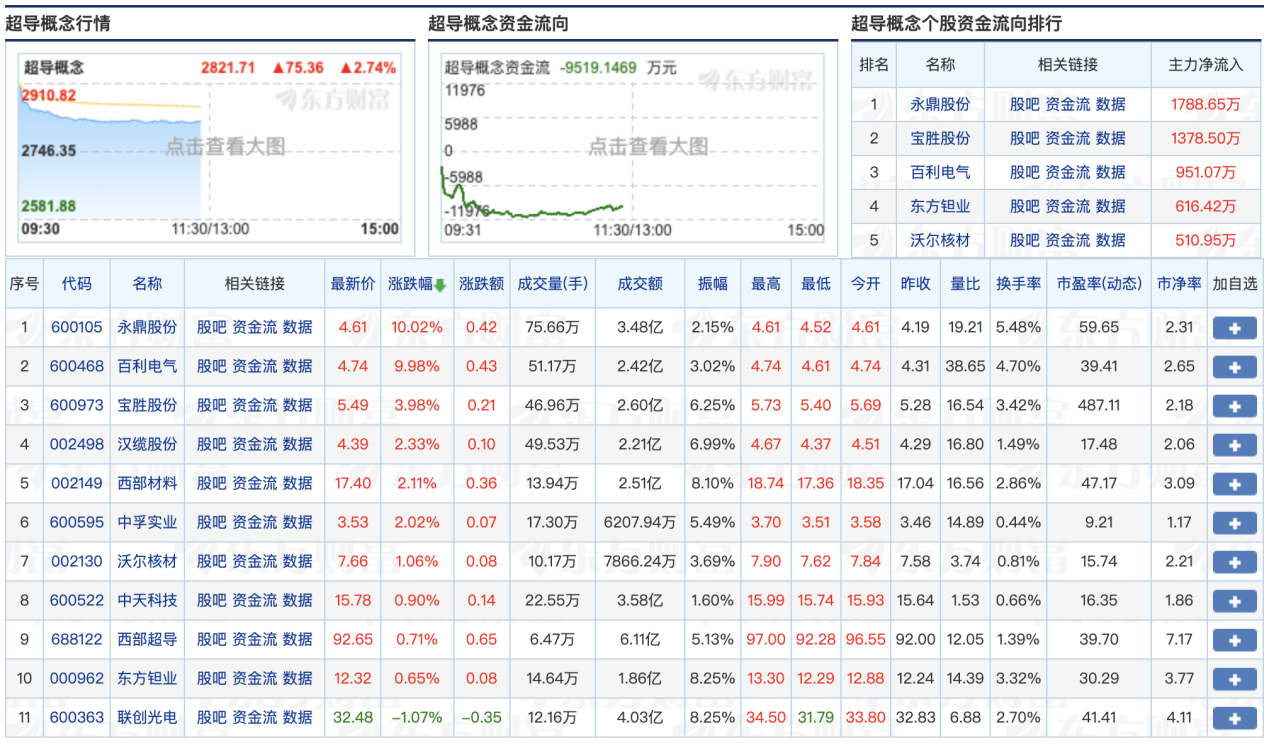Open 股吧 link for 永鼎股份 in main table
The height and width of the screenshot is (744, 1269).
[x=211, y=327]
